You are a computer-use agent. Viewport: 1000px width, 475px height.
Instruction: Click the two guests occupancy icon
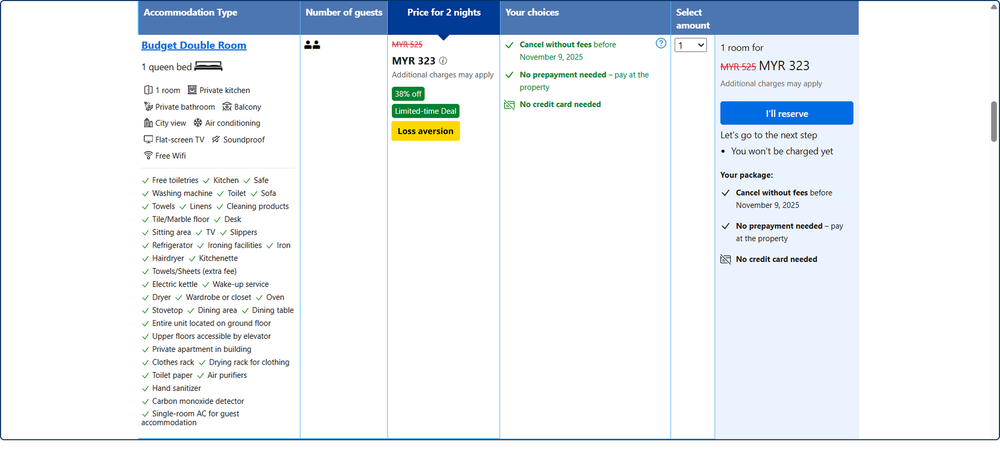pos(312,45)
